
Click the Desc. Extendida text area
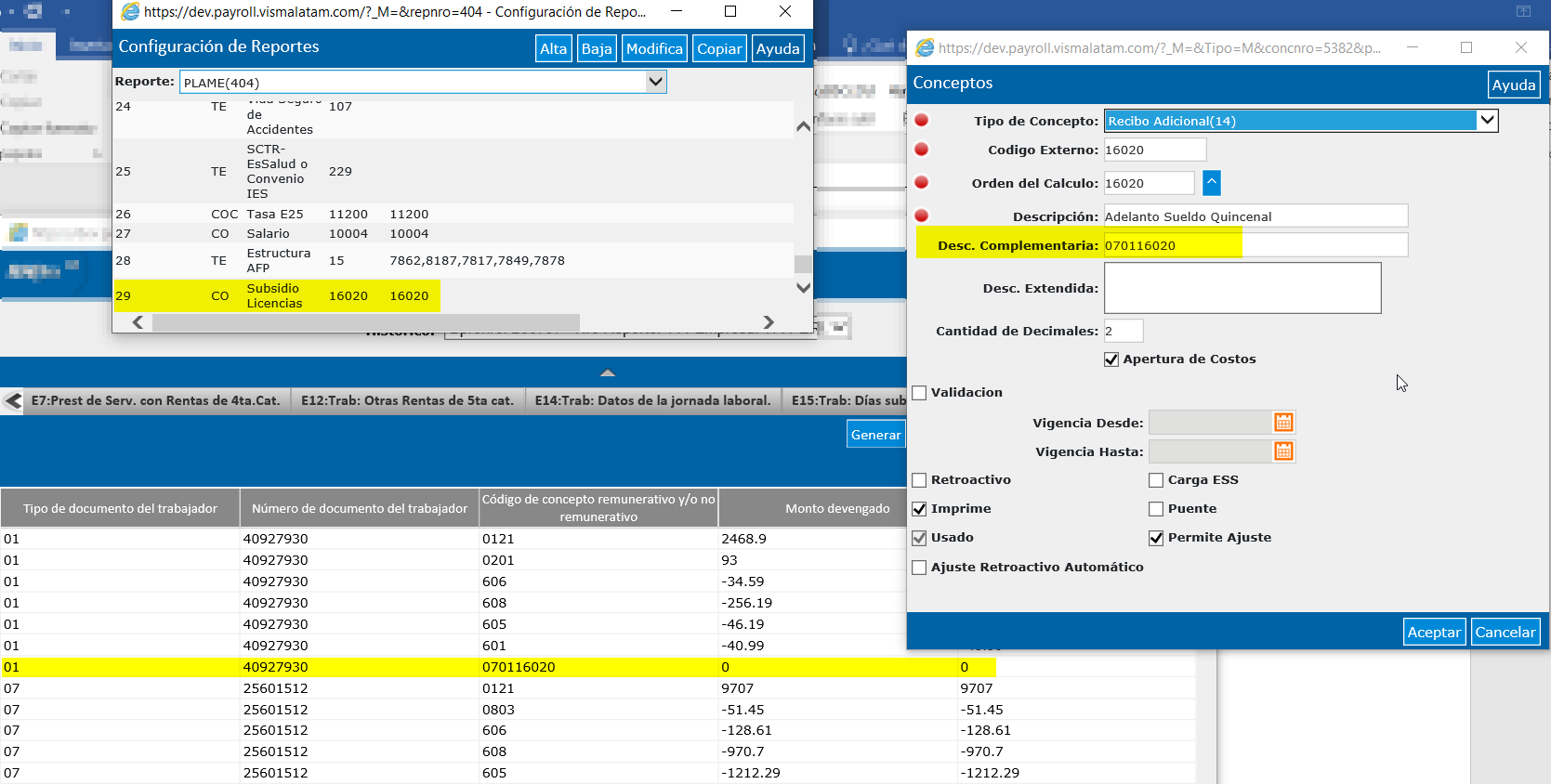[x=1242, y=288]
